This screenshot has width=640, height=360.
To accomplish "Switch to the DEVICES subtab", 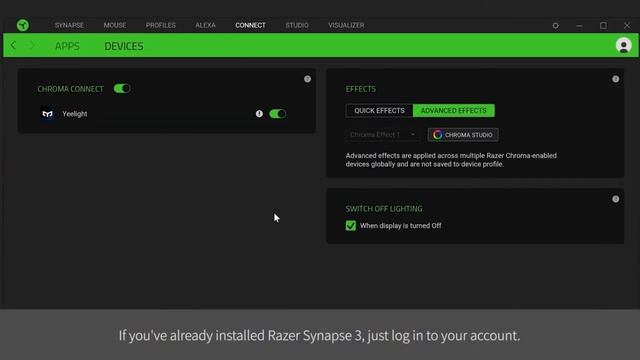I will click(124, 46).
